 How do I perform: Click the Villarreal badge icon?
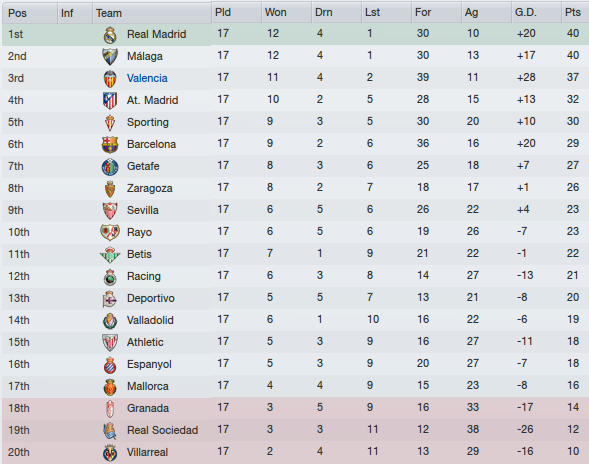110,453
